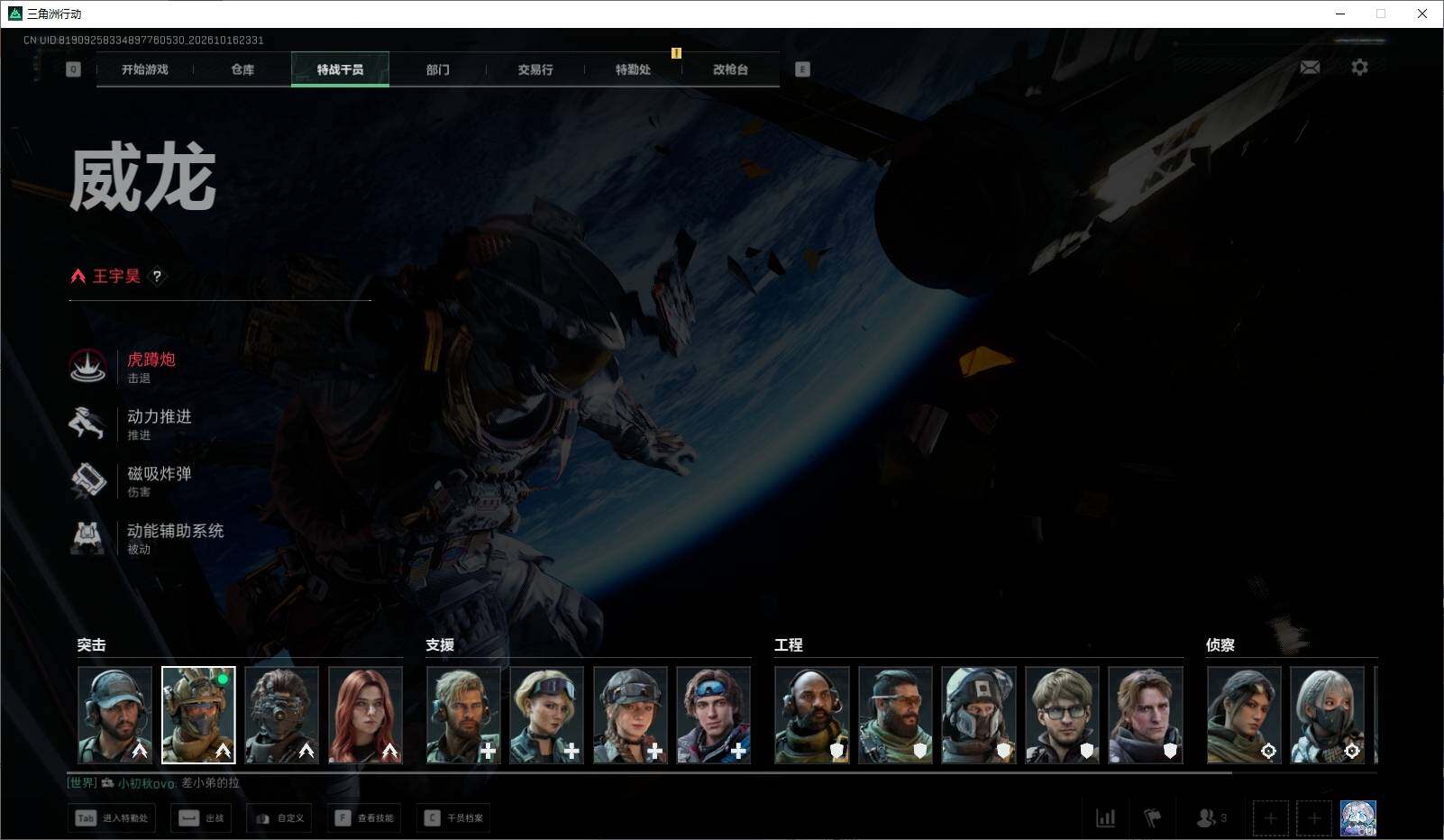Viewport: 1444px width, 840px height.
Task: Select the 磁吸炸弹 skill icon
Action: coord(87,480)
